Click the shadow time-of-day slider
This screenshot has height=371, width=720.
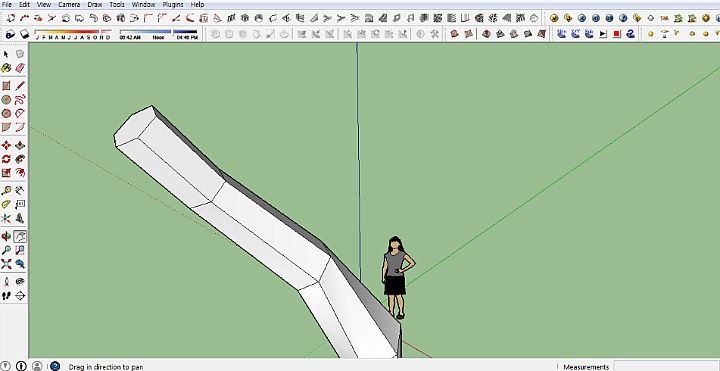pyautogui.click(x=158, y=34)
